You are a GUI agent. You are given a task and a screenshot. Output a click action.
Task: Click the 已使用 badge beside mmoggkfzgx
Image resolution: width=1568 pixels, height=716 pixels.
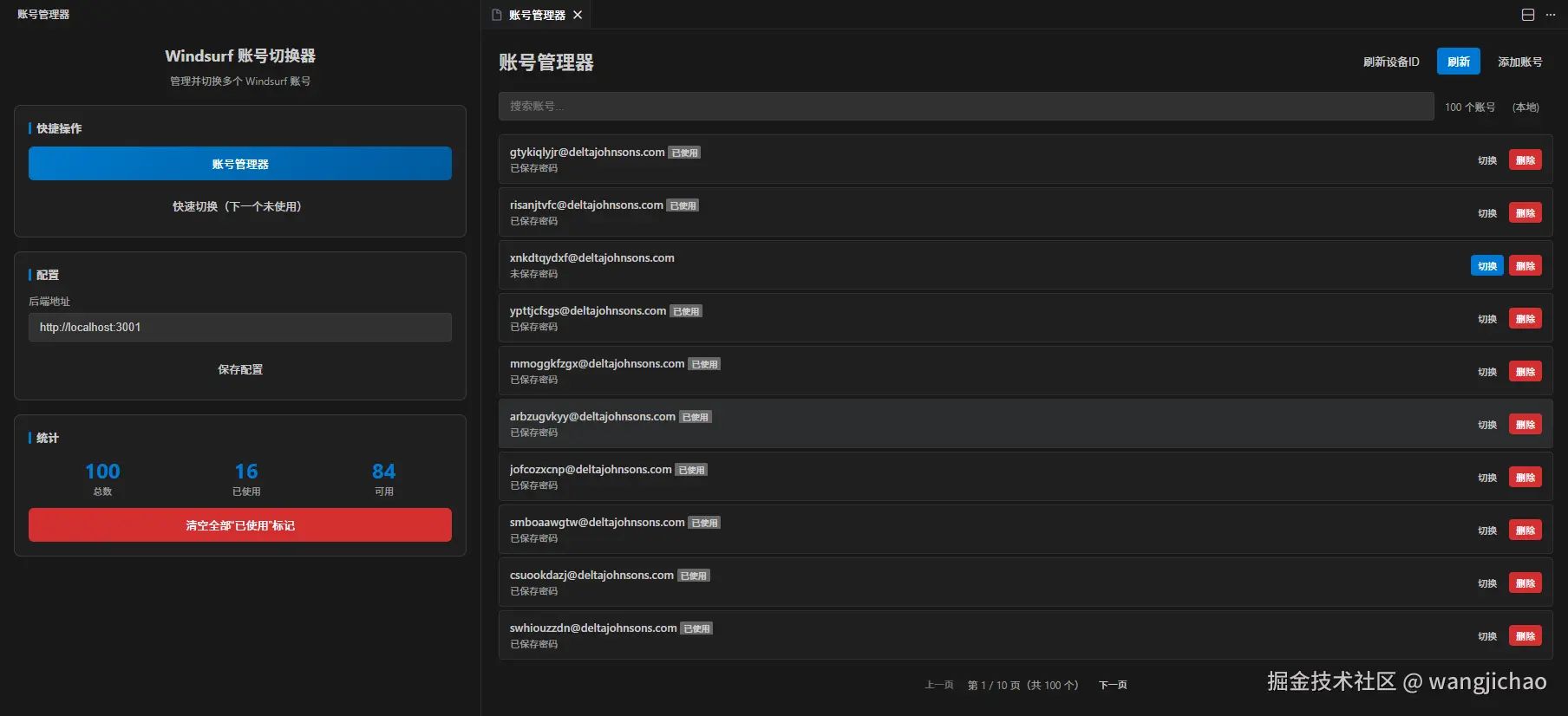[x=704, y=364]
